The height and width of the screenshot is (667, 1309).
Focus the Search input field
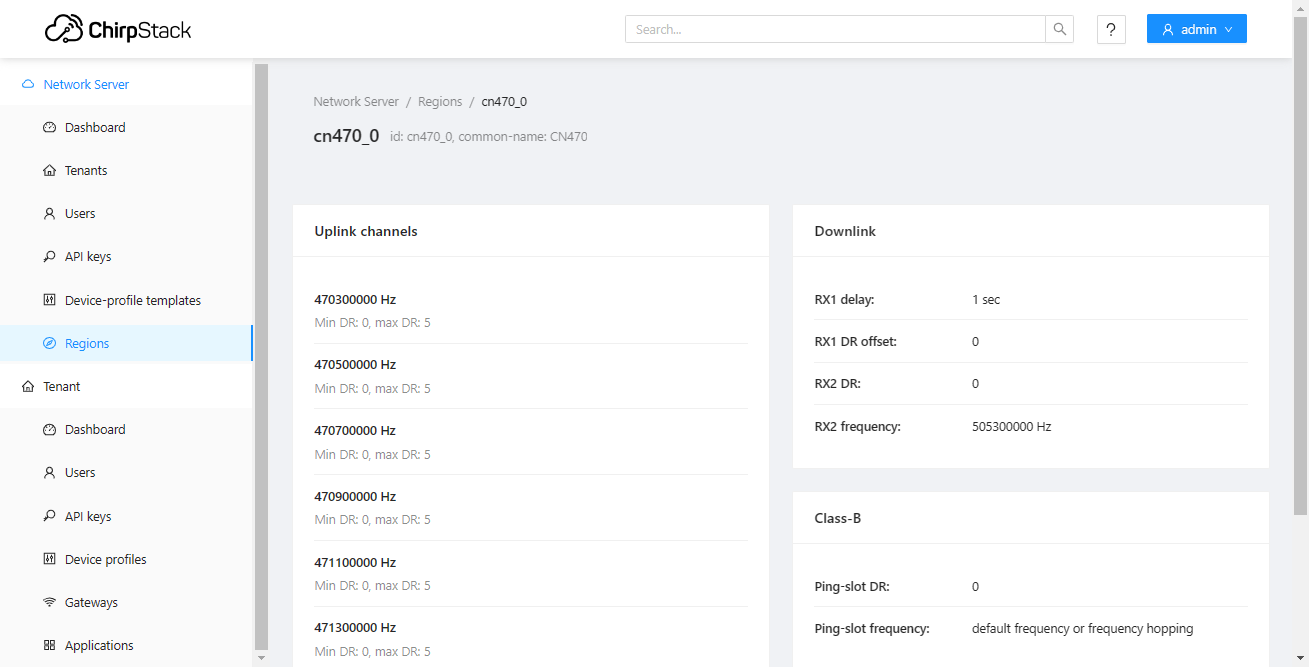click(x=835, y=30)
